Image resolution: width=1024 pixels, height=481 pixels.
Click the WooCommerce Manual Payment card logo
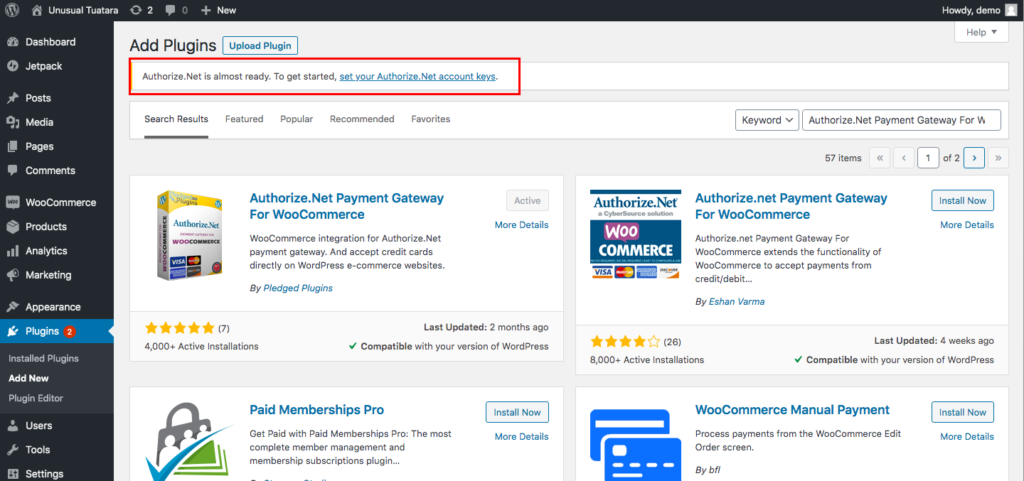point(635,444)
